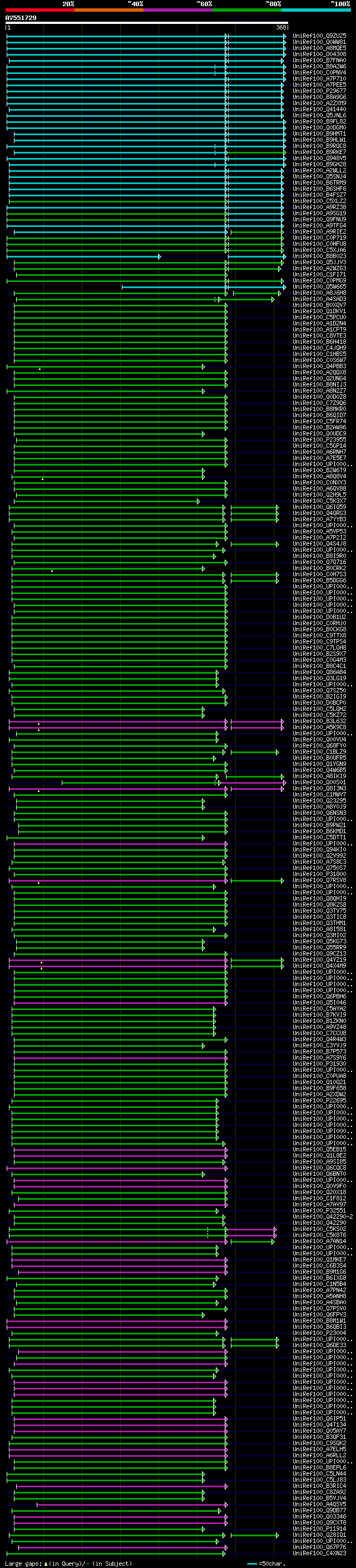Select the label UniRef100_B6TRM9

click(x=319, y=182)
